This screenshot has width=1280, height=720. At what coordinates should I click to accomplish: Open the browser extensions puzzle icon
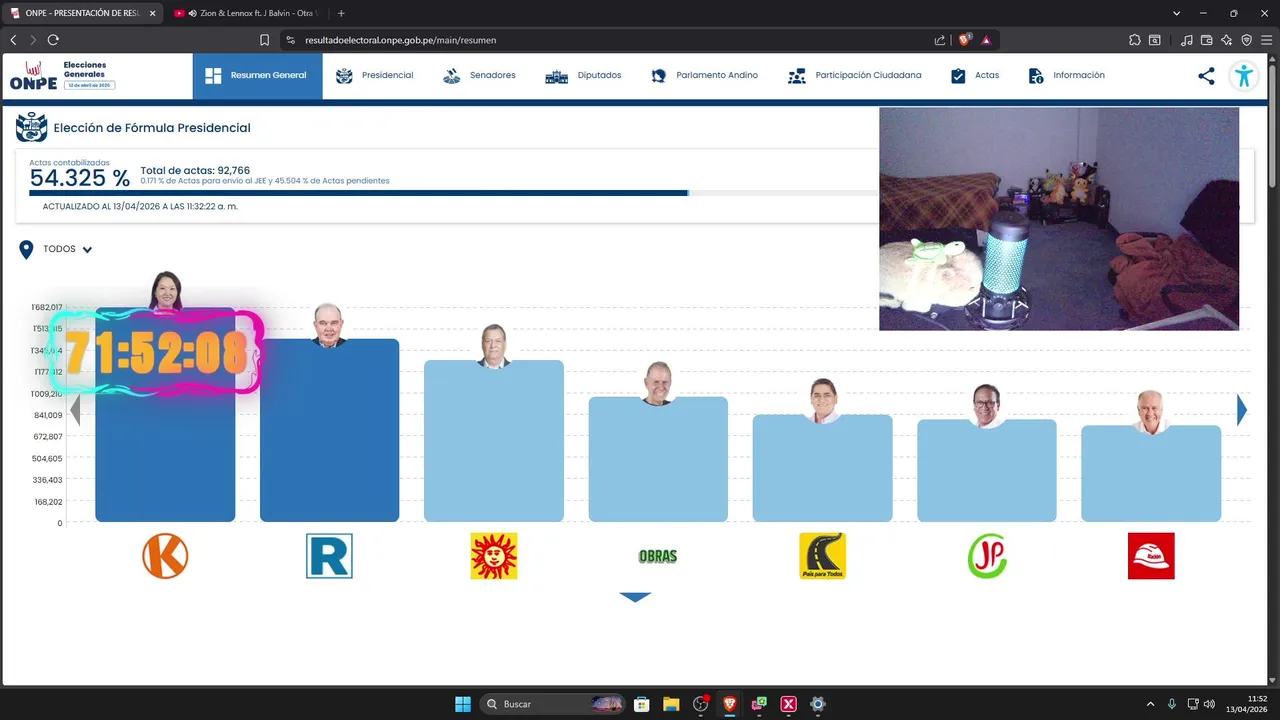[1134, 40]
